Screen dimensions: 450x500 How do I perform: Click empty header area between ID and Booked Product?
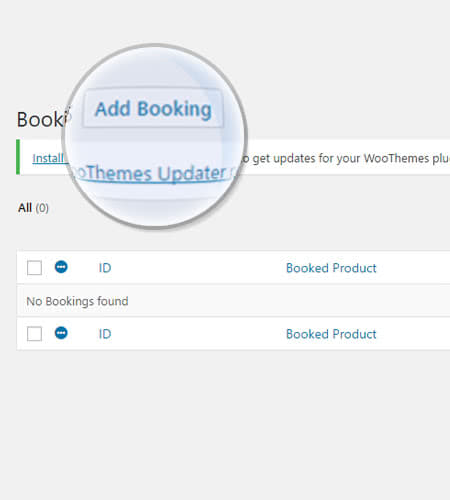click(198, 268)
